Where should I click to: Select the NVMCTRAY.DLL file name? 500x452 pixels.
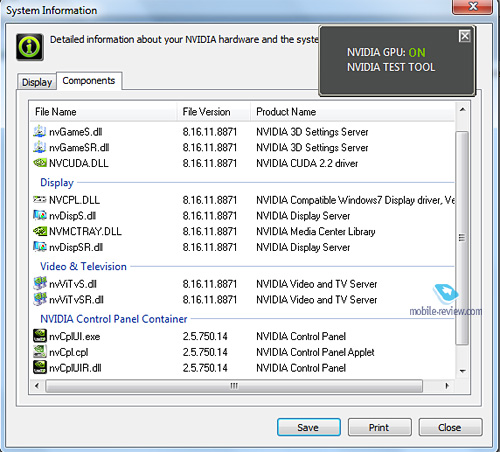(x=85, y=231)
